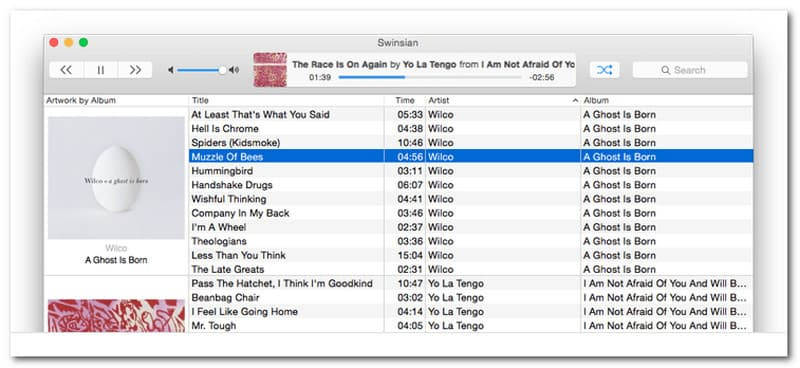Click the 10:46 time cell

(x=410, y=143)
